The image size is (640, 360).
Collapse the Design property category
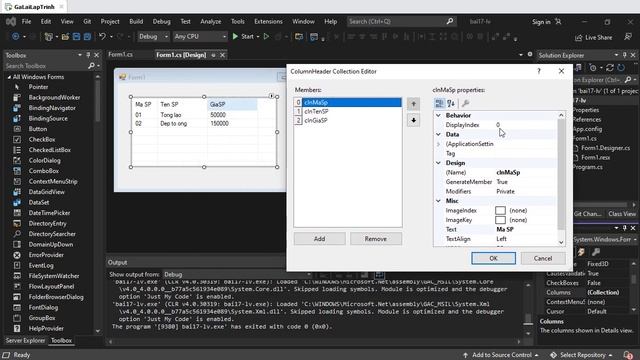tap(438, 163)
